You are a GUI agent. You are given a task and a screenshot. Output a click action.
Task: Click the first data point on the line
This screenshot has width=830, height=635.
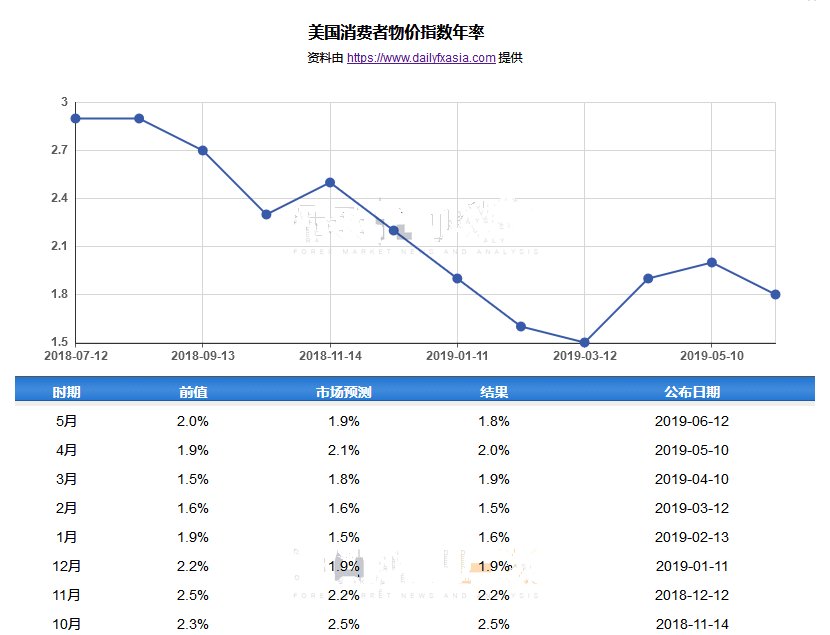pos(76,118)
